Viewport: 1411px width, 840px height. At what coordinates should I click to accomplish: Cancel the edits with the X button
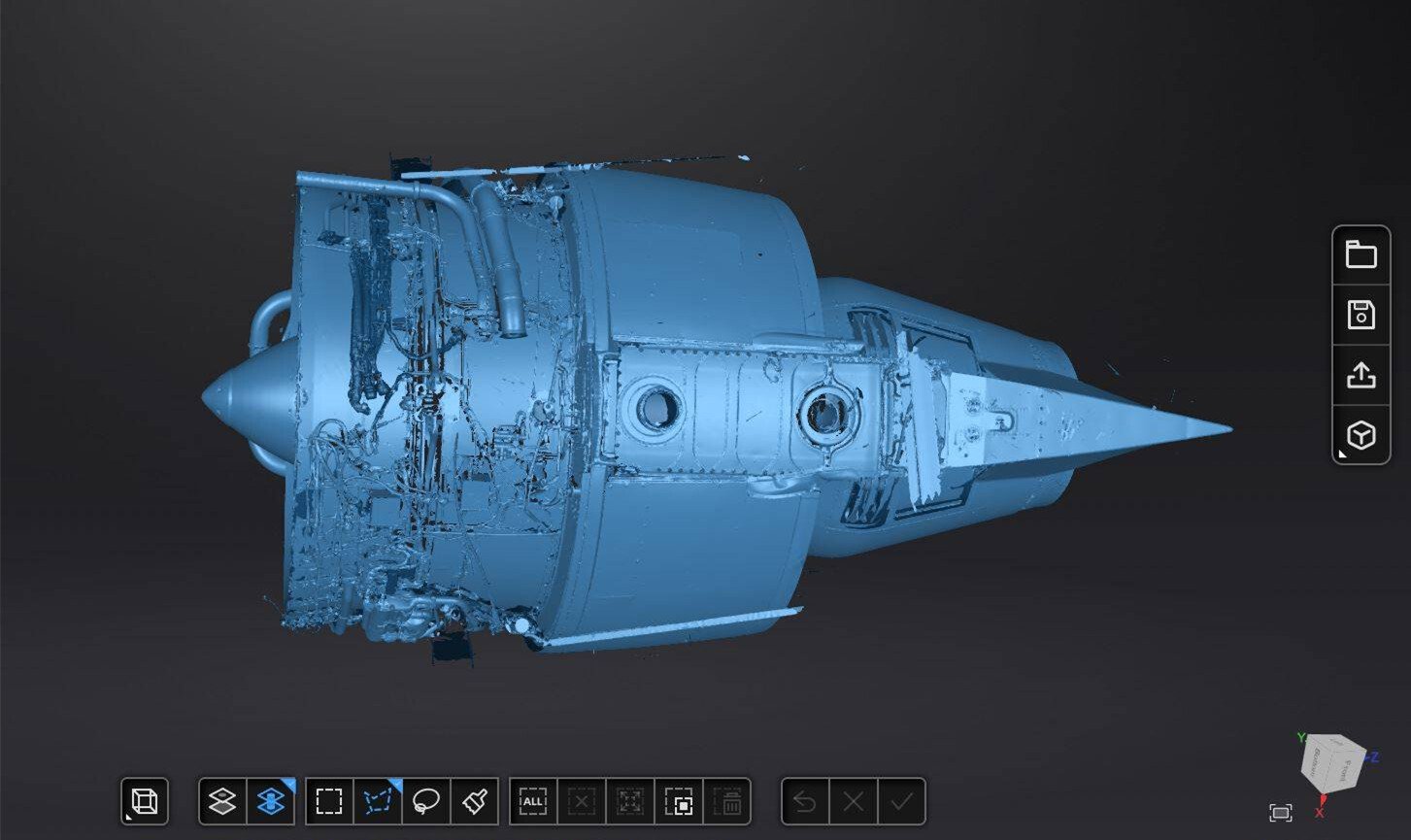point(854,801)
